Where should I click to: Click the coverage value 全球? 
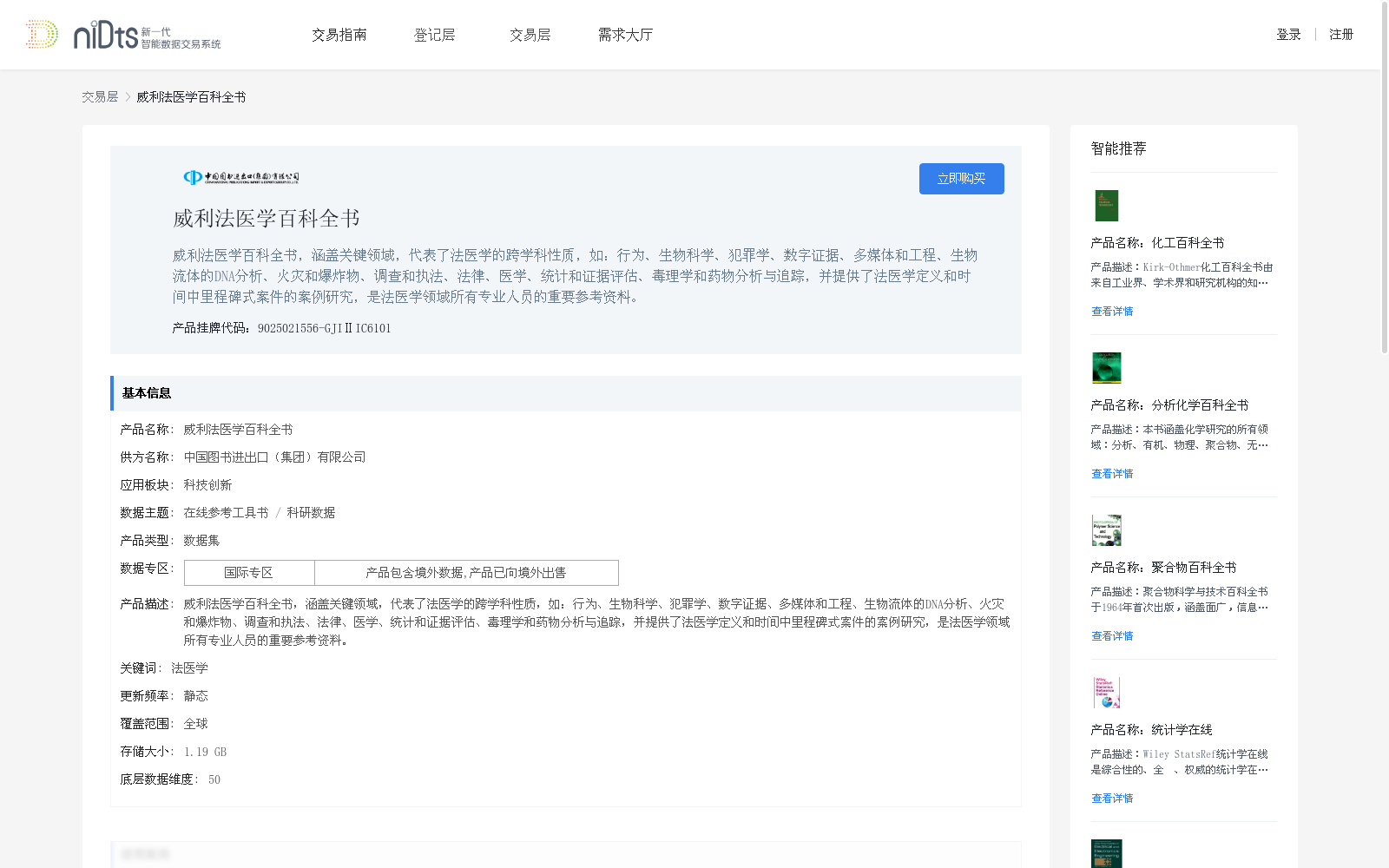195,724
